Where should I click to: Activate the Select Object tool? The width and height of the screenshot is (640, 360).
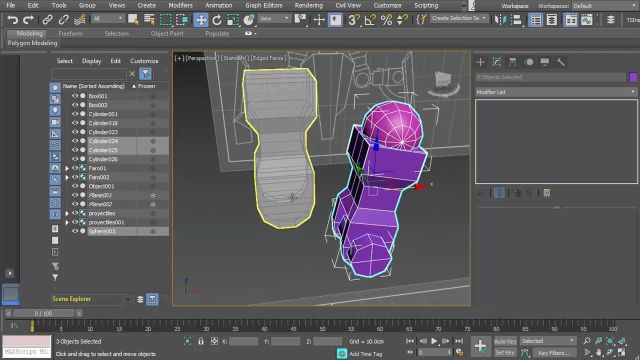(x=133, y=20)
